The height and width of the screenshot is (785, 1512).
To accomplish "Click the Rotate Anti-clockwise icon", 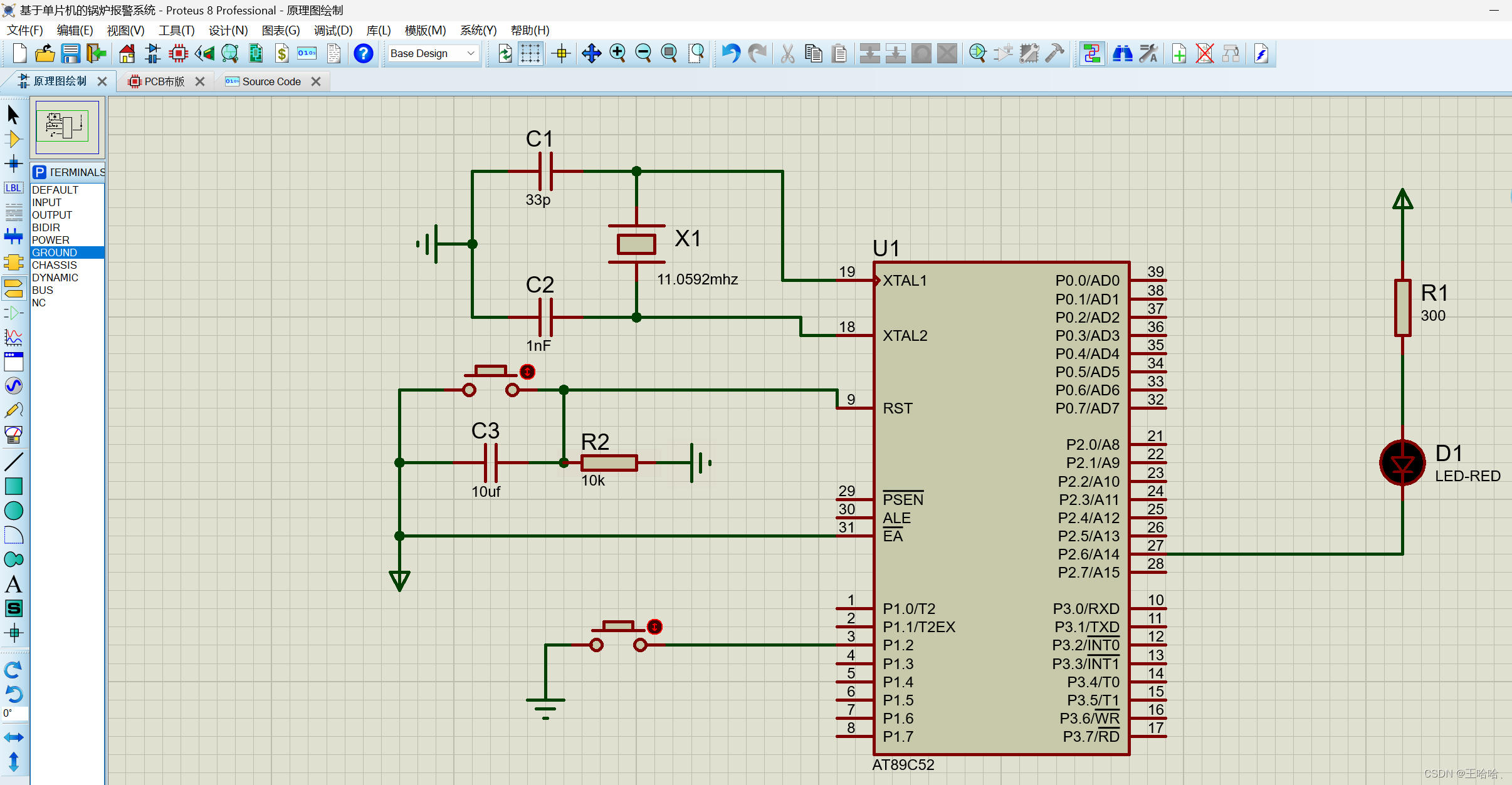I will pos(13,694).
